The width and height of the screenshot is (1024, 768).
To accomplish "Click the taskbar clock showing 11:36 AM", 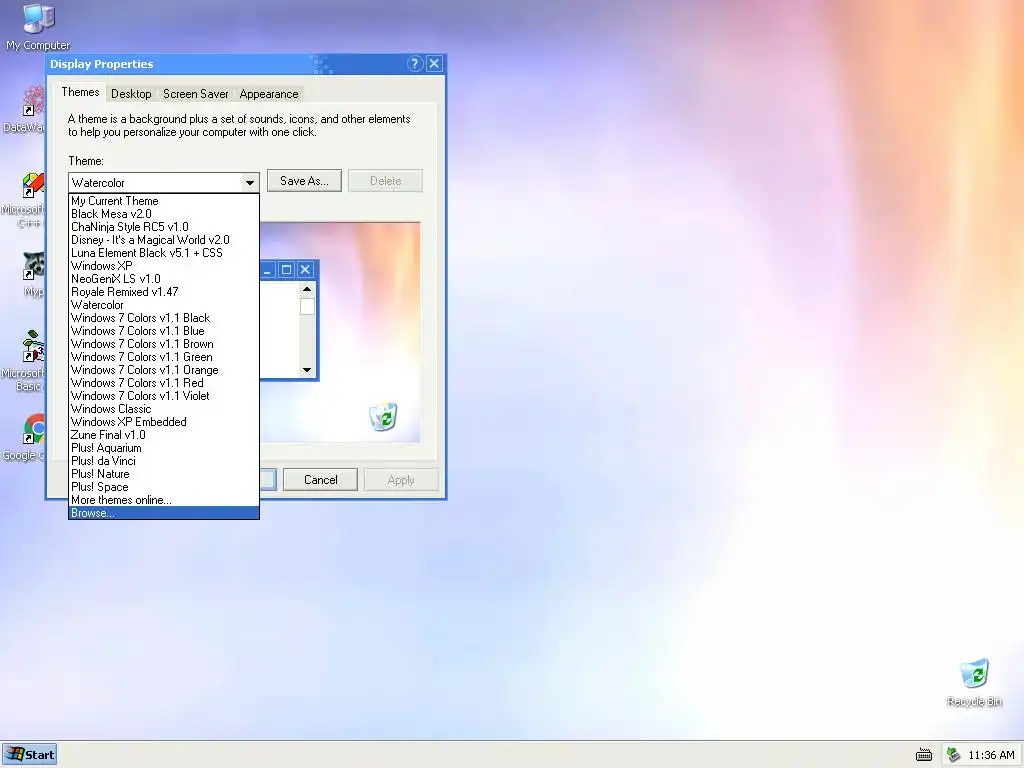I will pos(991,755).
